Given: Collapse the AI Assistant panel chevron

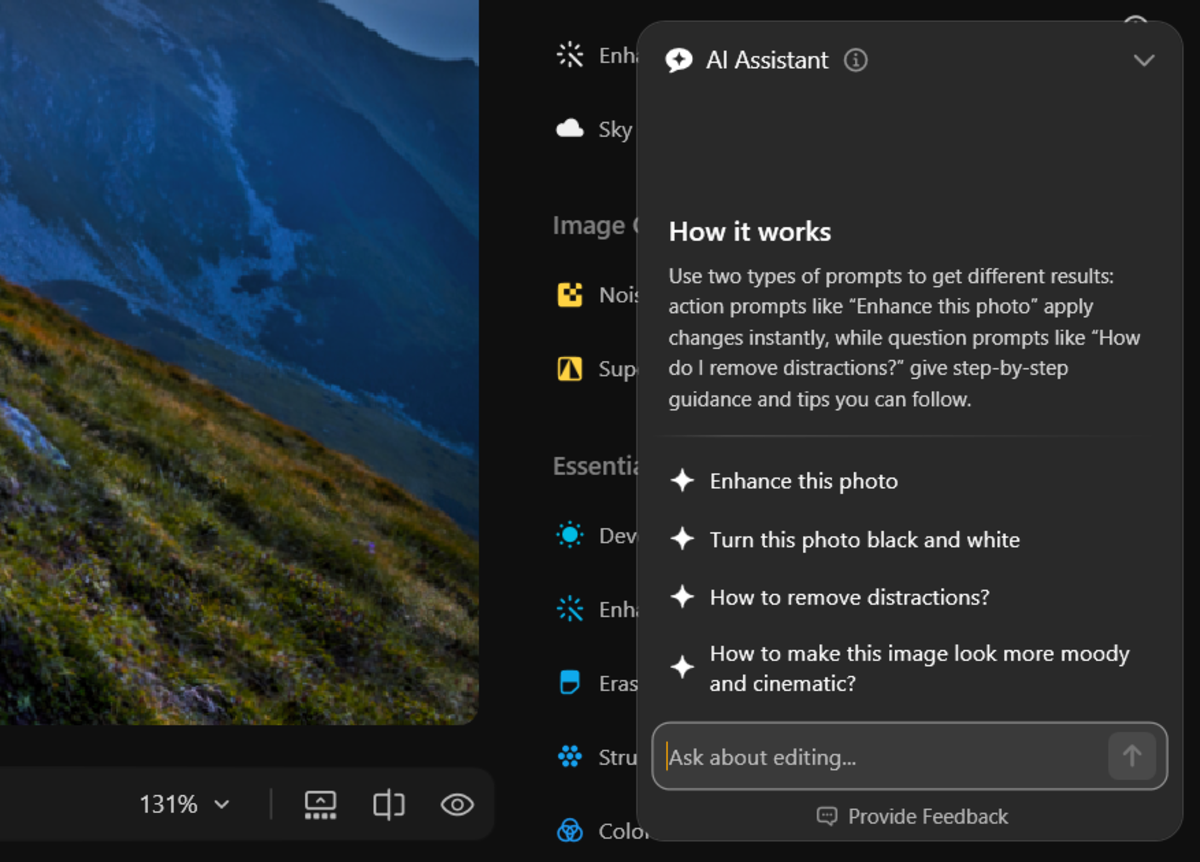Looking at the screenshot, I should pyautogui.click(x=1144, y=60).
